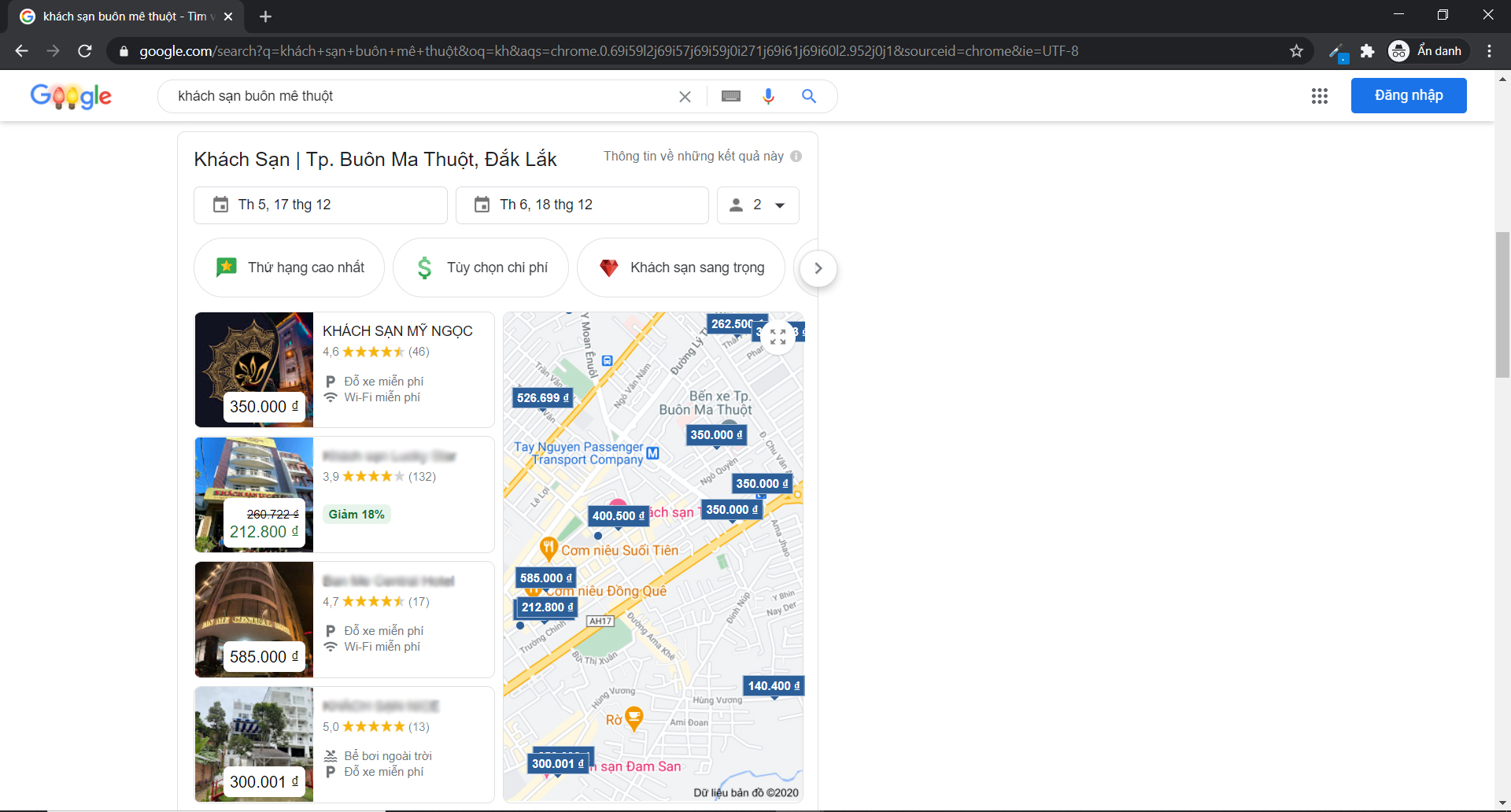The width and height of the screenshot is (1511, 812).
Task: Open the Chrome three-dot menu
Action: pyautogui.click(x=1489, y=51)
